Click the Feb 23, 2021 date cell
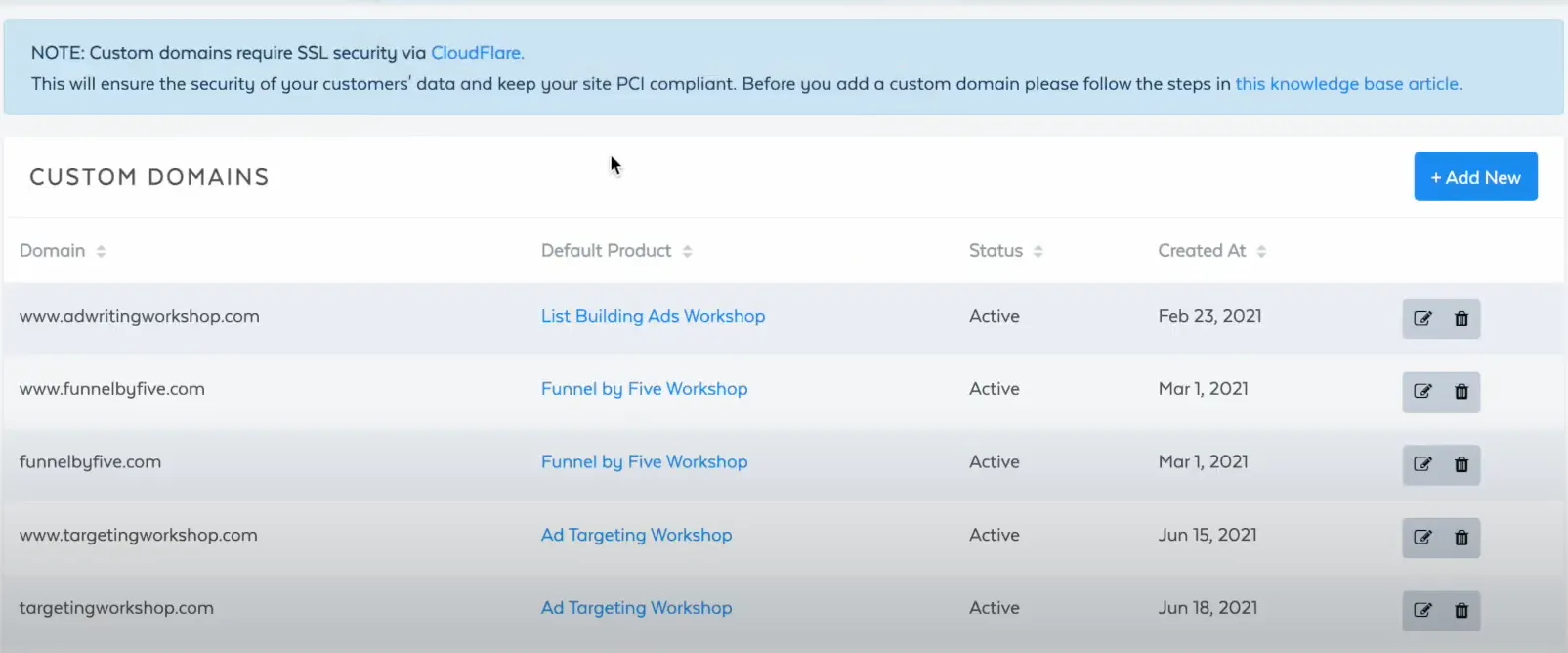Image resolution: width=1568 pixels, height=653 pixels. 1209,316
